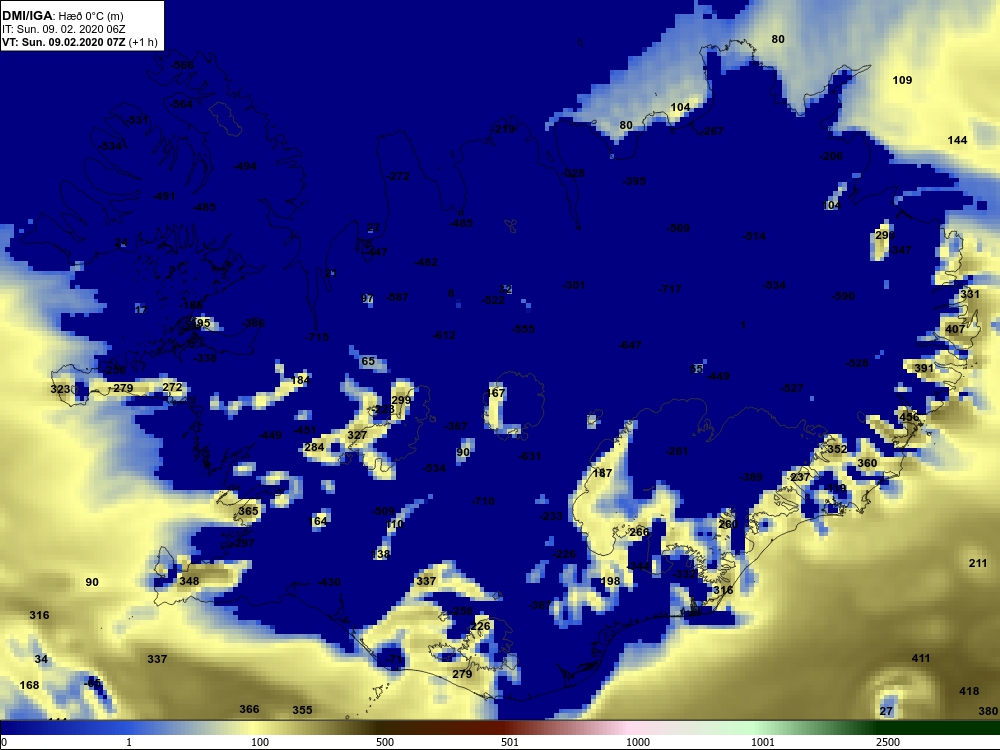Click the value 299 in the western interior
This screenshot has height=750, width=1000.
(401, 401)
